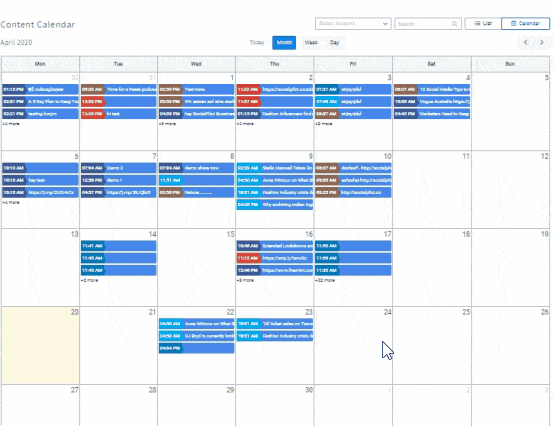Select the Week view tab
This screenshot has height=426, width=554.
pos(311,42)
